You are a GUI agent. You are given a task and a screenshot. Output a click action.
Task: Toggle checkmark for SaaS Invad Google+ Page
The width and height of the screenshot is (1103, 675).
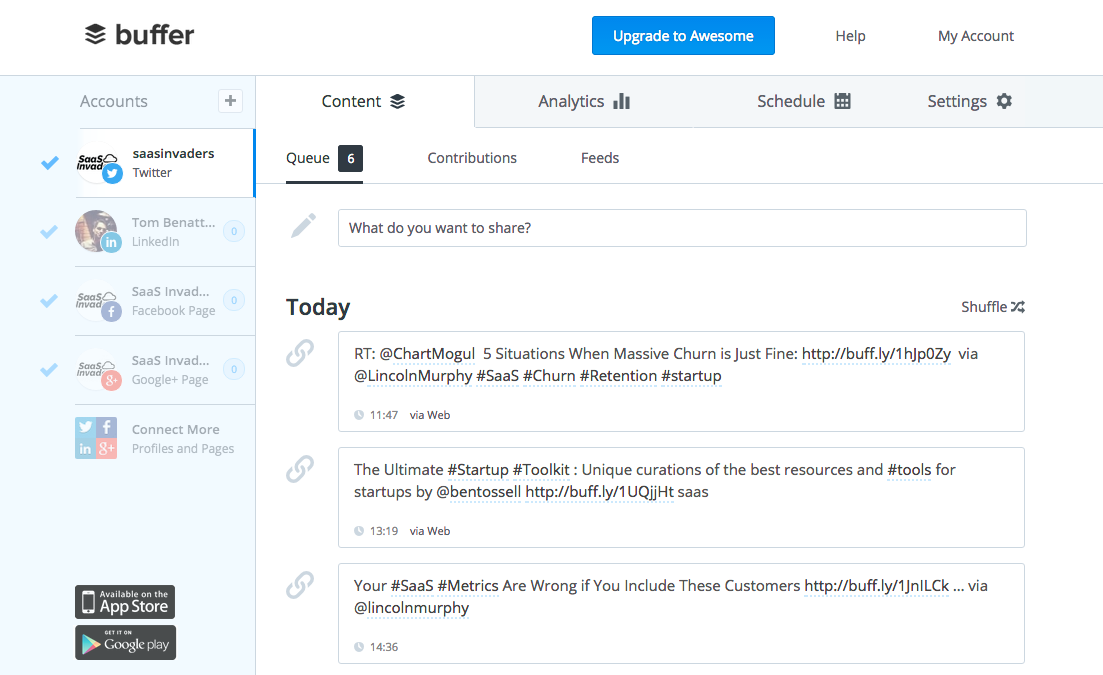click(x=49, y=370)
